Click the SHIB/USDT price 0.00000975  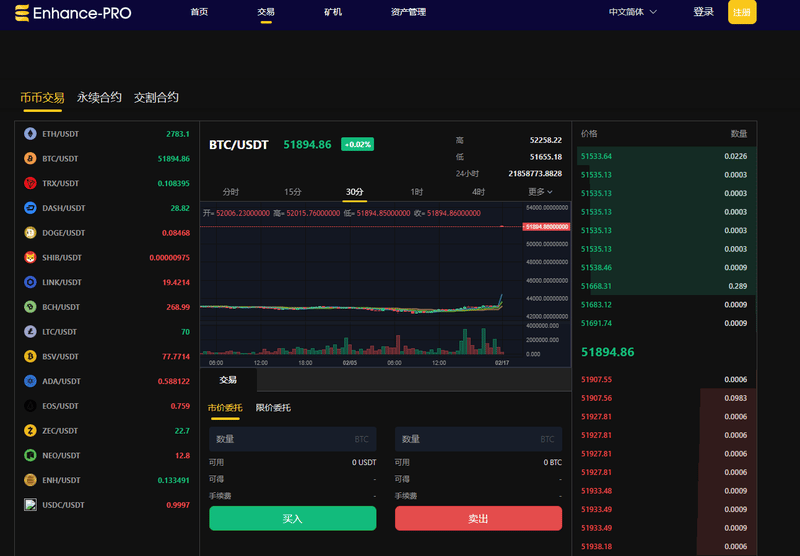coord(169,258)
